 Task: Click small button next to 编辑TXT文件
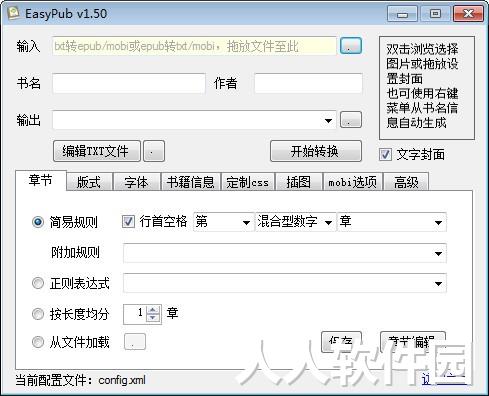point(154,151)
